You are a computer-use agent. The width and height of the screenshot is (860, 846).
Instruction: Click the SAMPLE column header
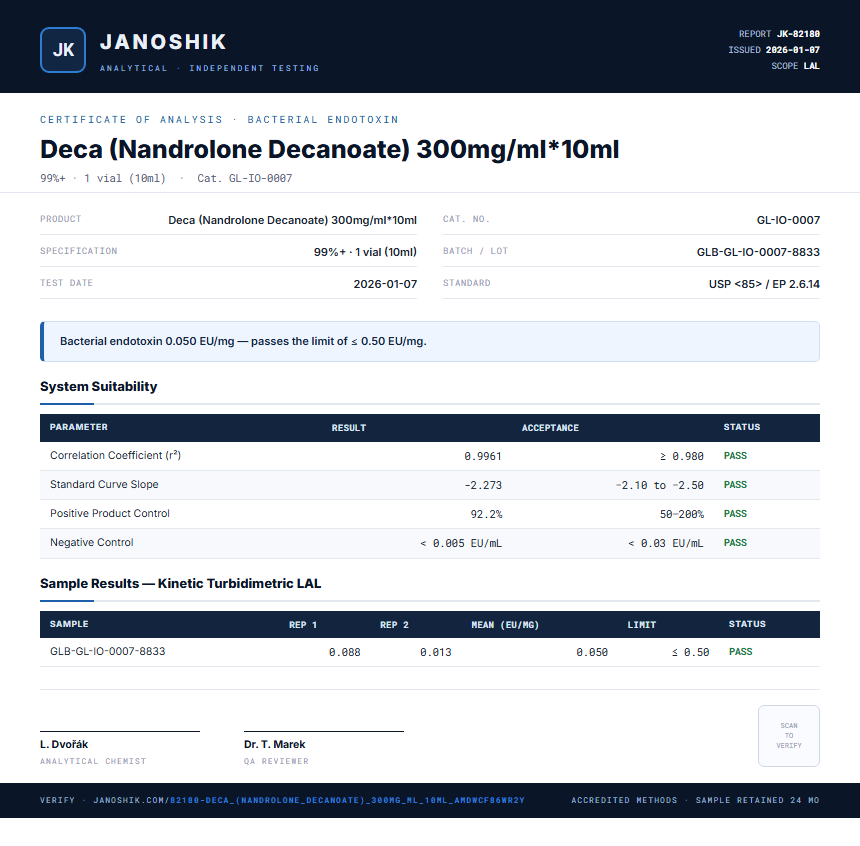pyautogui.click(x=69, y=624)
